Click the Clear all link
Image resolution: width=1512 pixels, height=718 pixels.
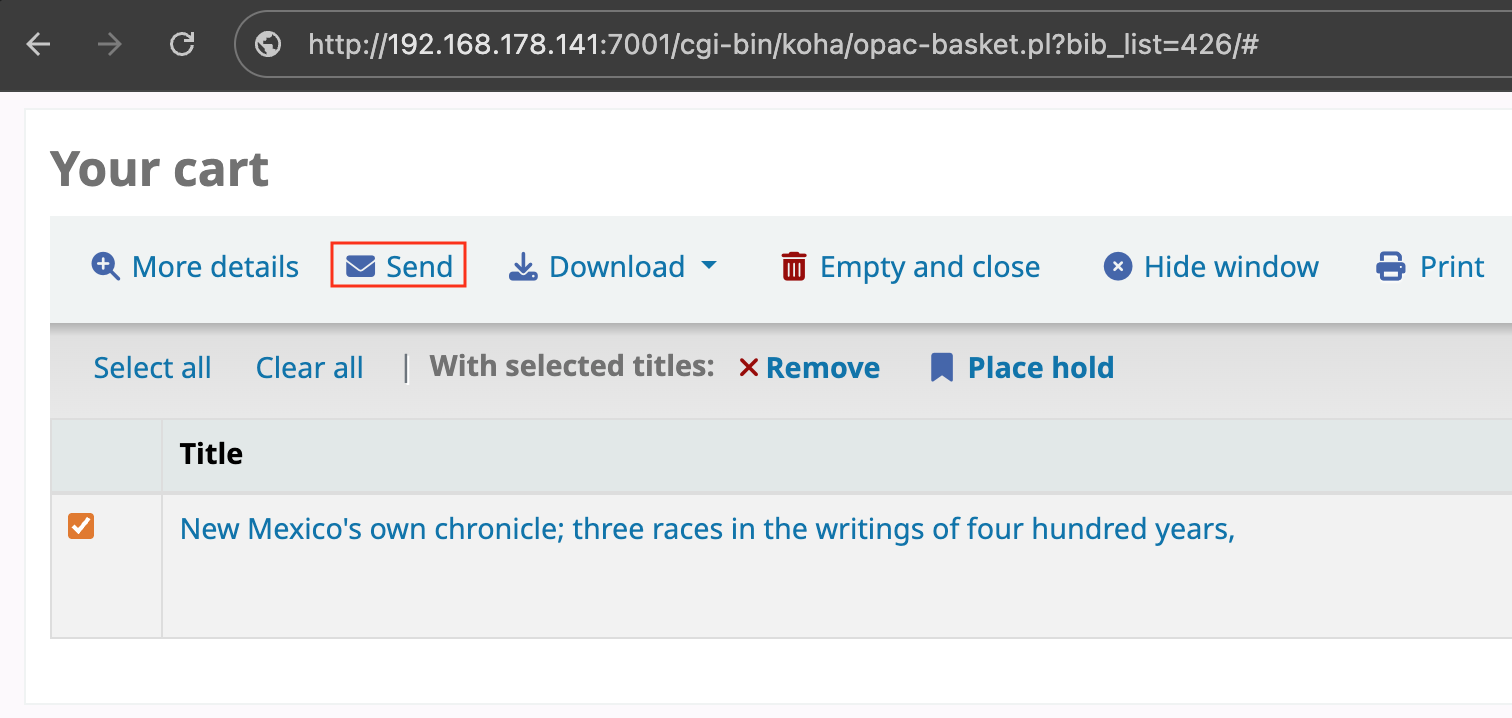tap(310, 368)
